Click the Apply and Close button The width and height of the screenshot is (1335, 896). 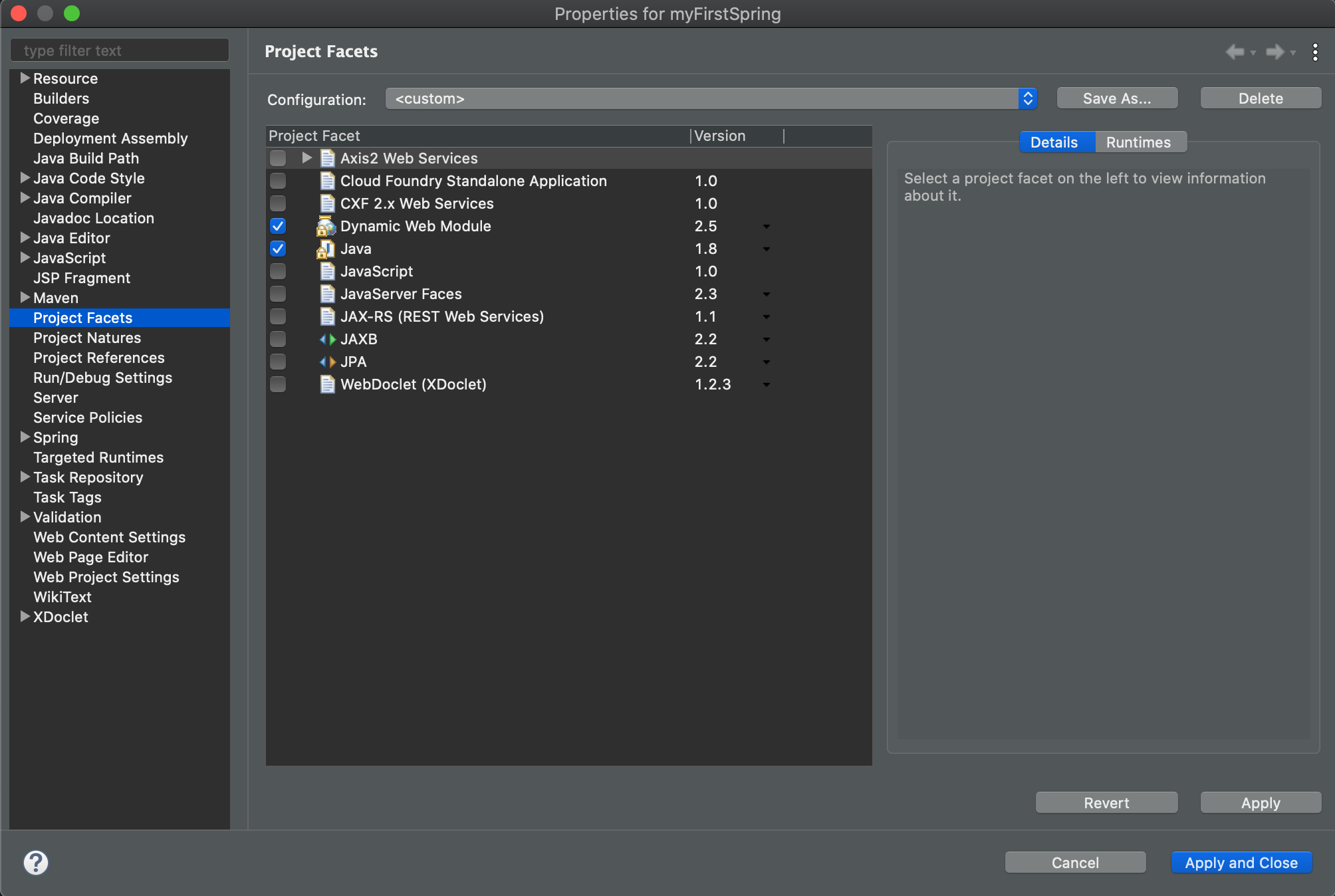(x=1241, y=863)
